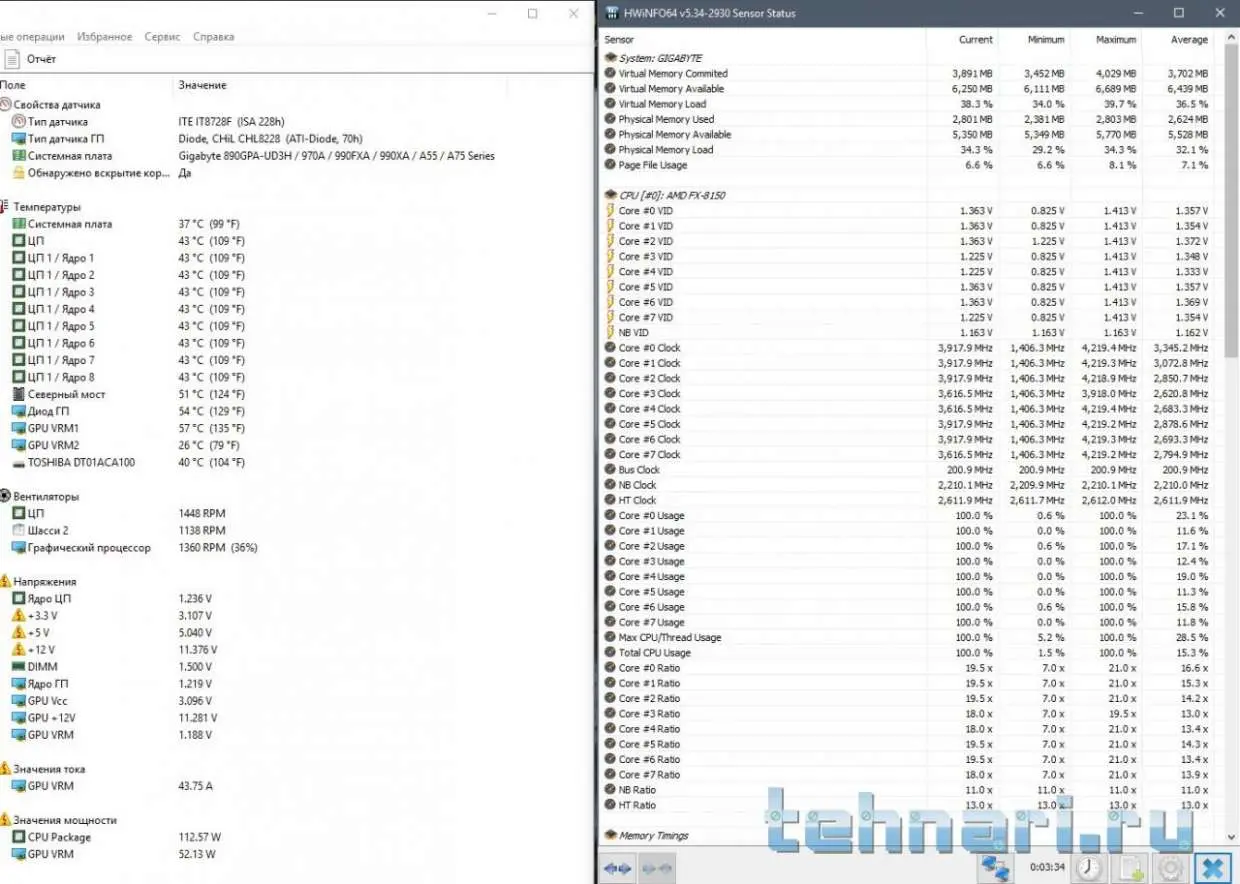Click the 43.75 A GPU VRM current value
This screenshot has width=1240, height=884.
[x=196, y=786]
